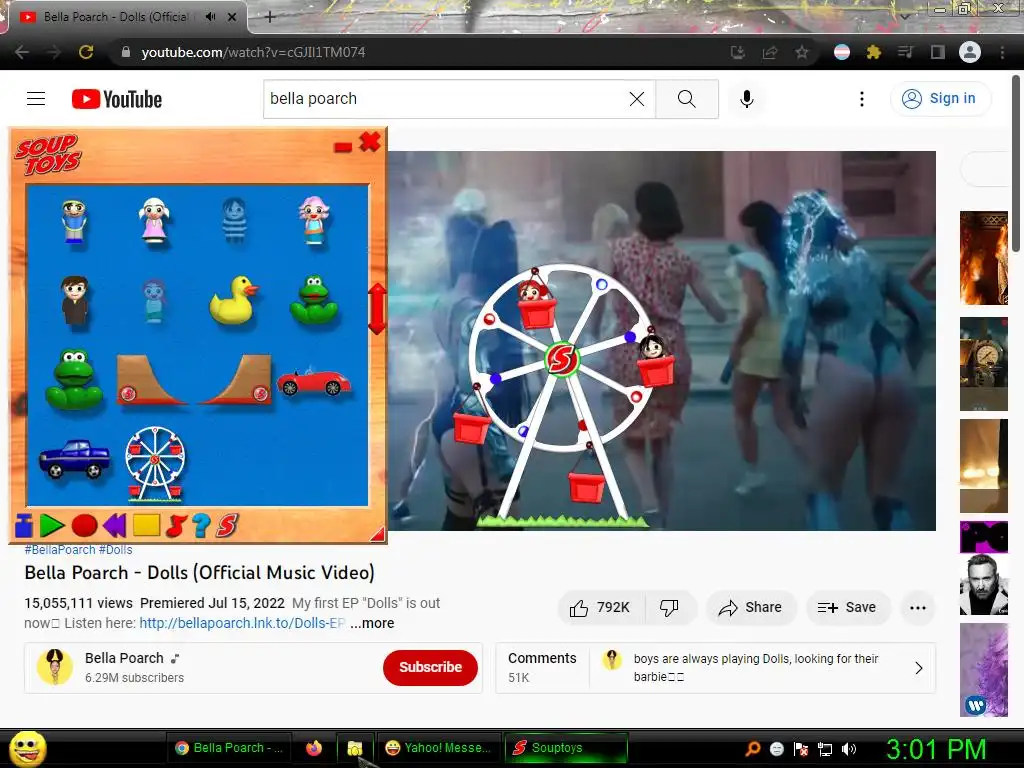Subscribe to Bella Poarch channel
The width and height of the screenshot is (1024, 768).
430,667
